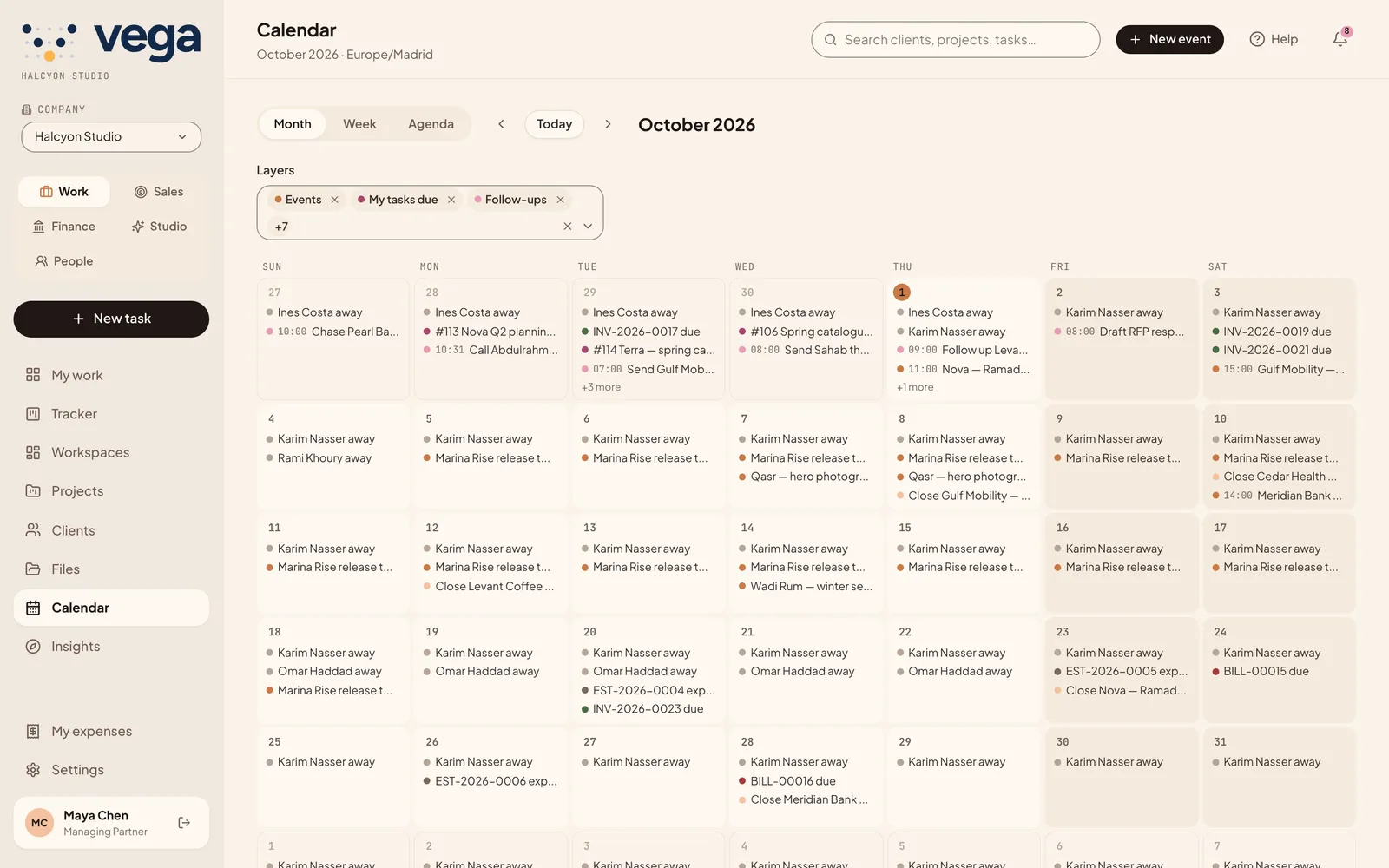This screenshot has height=868, width=1389.
Task: Select the Finance section tab
Action: point(64,227)
